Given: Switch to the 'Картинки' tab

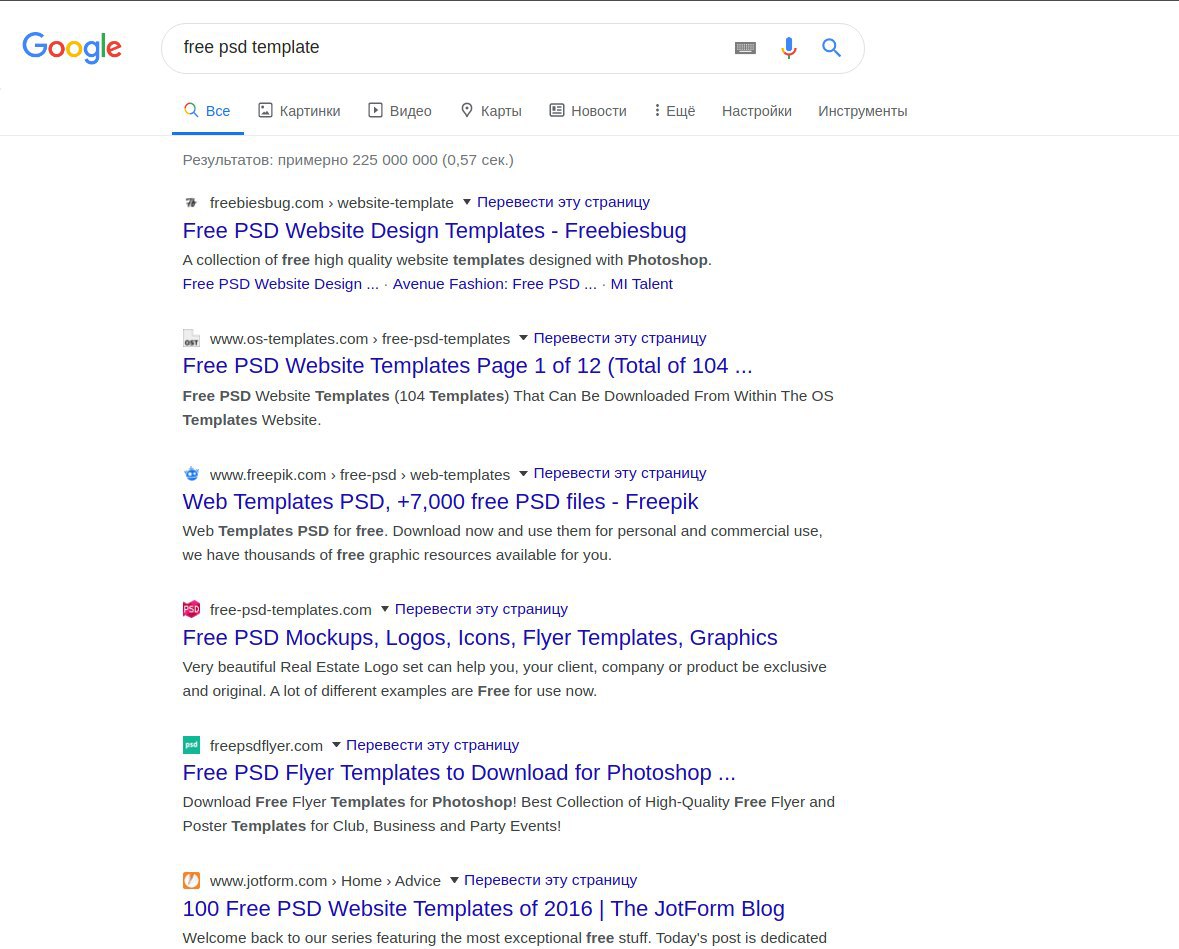Looking at the screenshot, I should click(299, 111).
